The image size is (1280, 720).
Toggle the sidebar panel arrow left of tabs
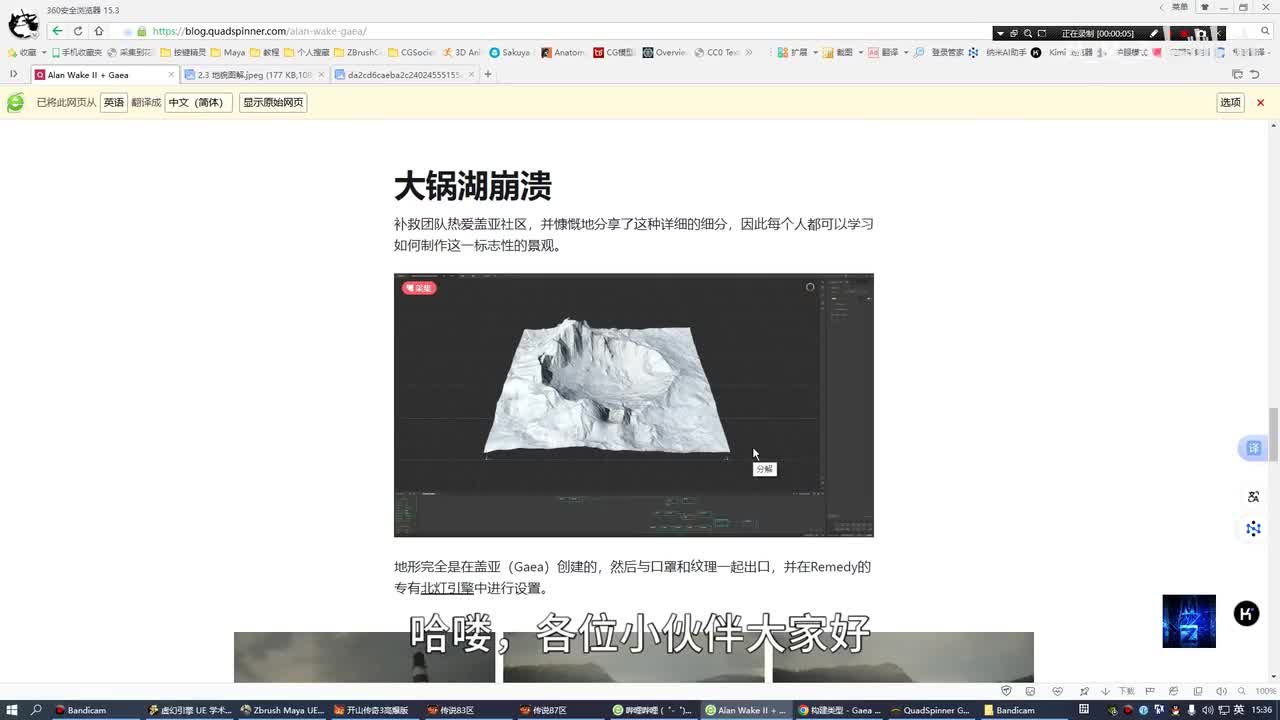point(13,74)
